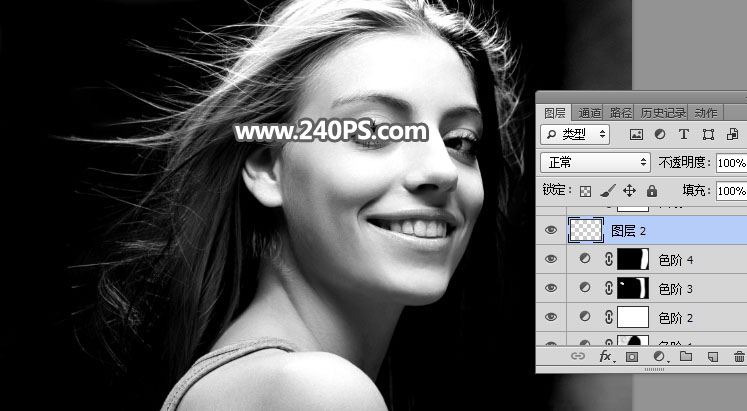This screenshot has width=747, height=411.
Task: Hide the 色阶 4 adjustment layer
Action: (x=551, y=259)
